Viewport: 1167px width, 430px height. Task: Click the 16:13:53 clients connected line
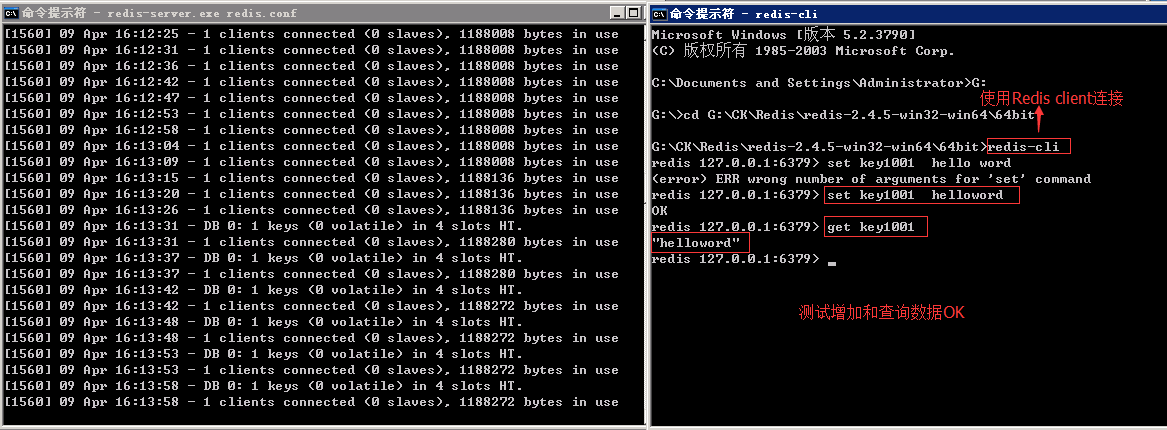pyautogui.click(x=311, y=370)
